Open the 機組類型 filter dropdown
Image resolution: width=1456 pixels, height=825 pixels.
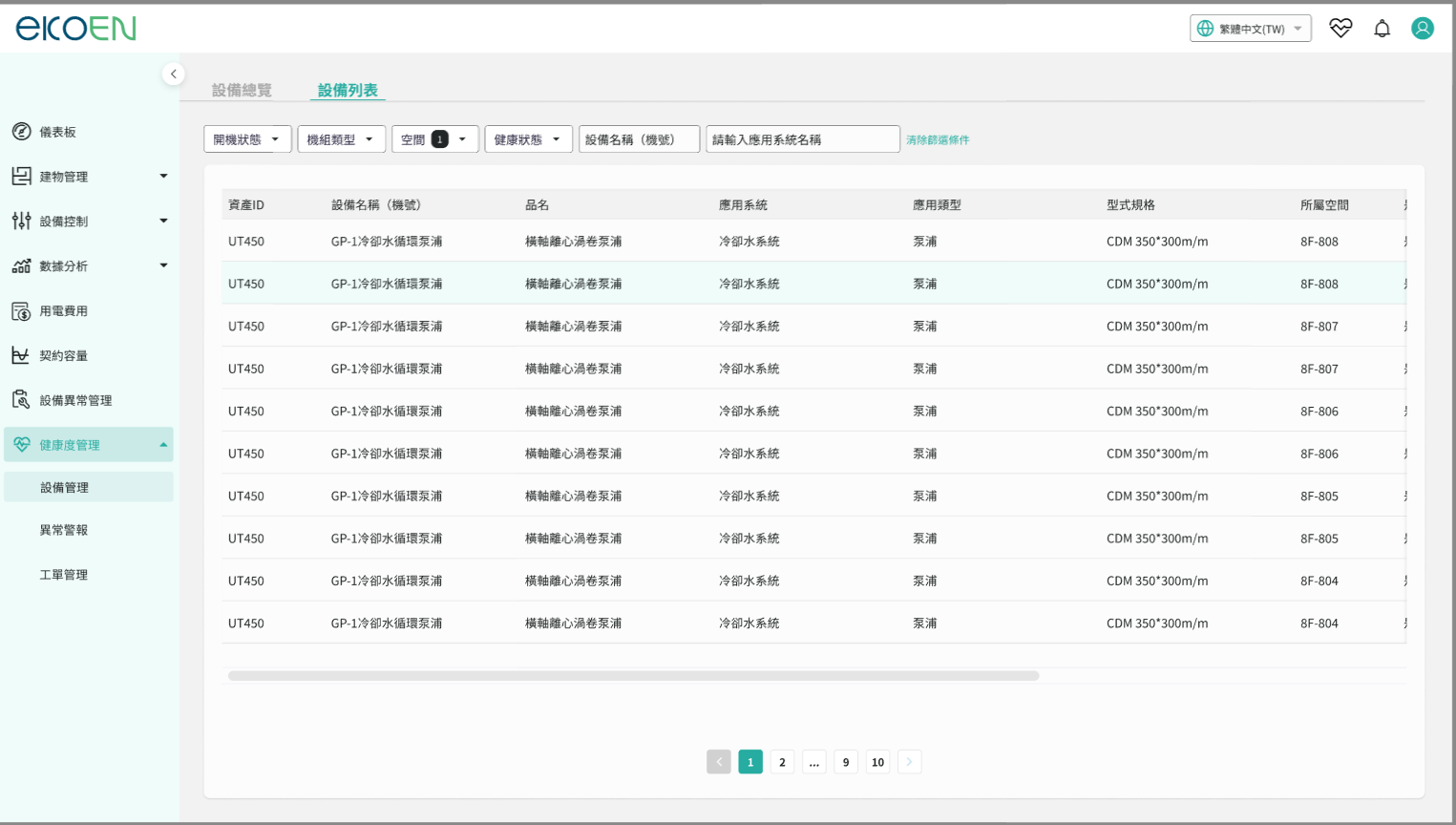click(341, 139)
